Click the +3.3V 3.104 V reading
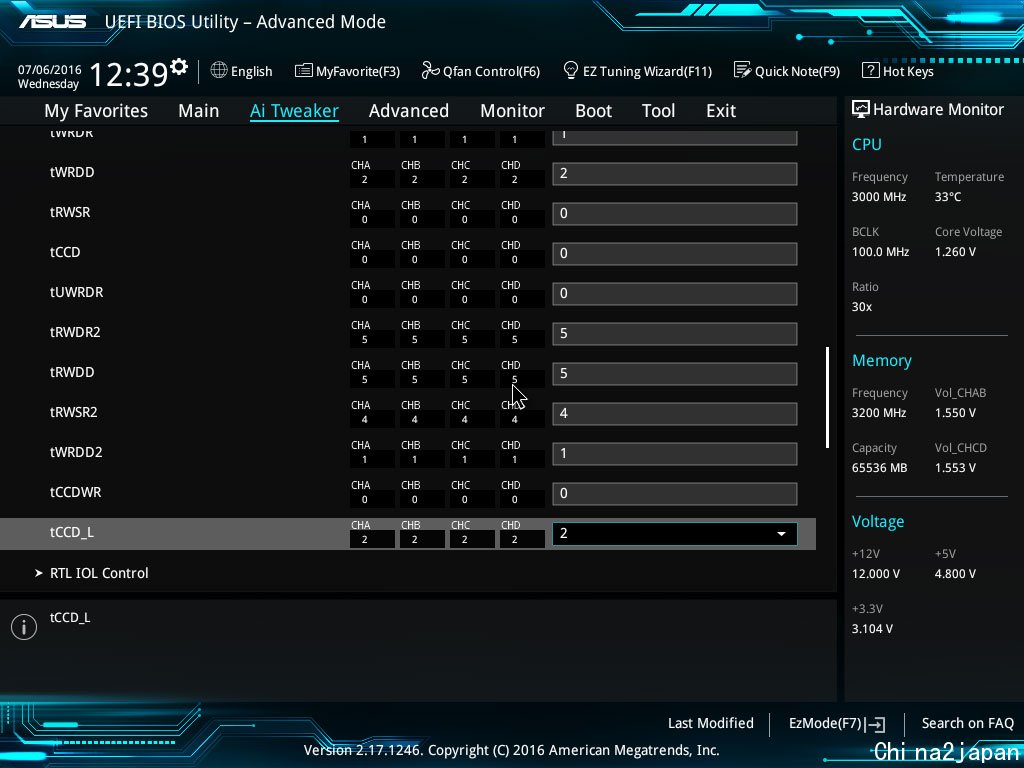1024x768 pixels. (872, 628)
